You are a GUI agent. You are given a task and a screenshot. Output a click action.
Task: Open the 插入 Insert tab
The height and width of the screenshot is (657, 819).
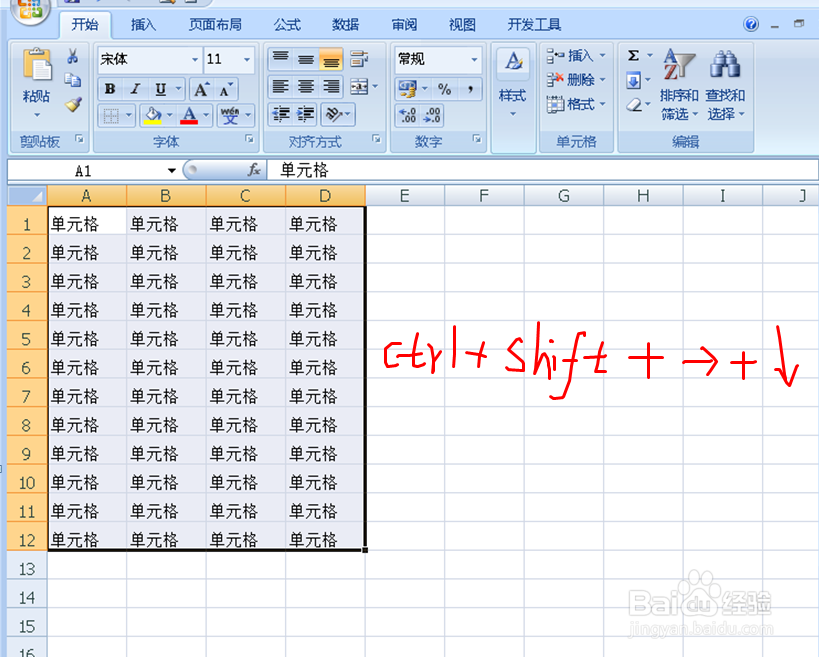pos(143,24)
